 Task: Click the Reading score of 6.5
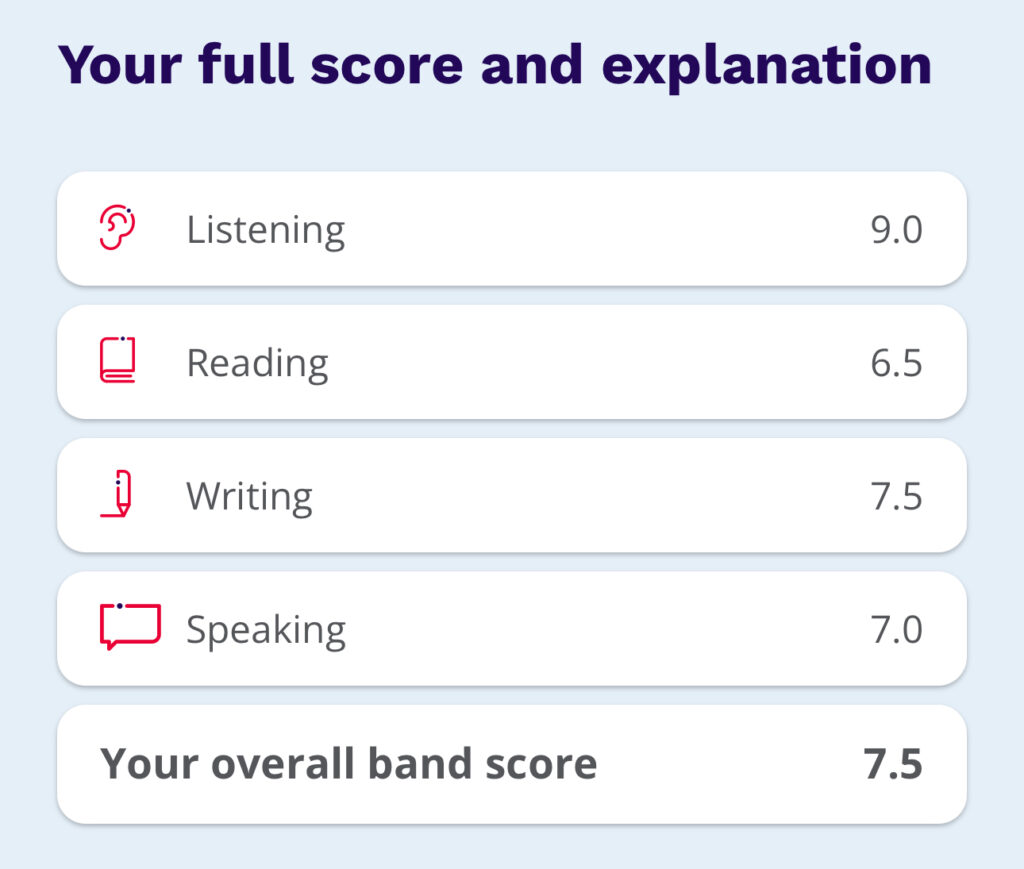(x=896, y=363)
